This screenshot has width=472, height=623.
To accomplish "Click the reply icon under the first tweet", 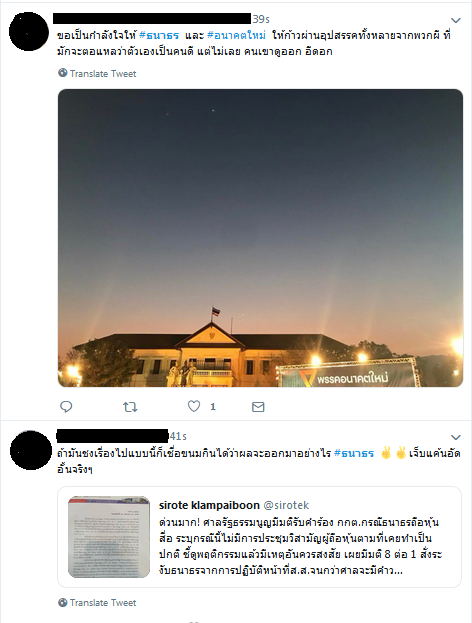I will [x=66, y=406].
